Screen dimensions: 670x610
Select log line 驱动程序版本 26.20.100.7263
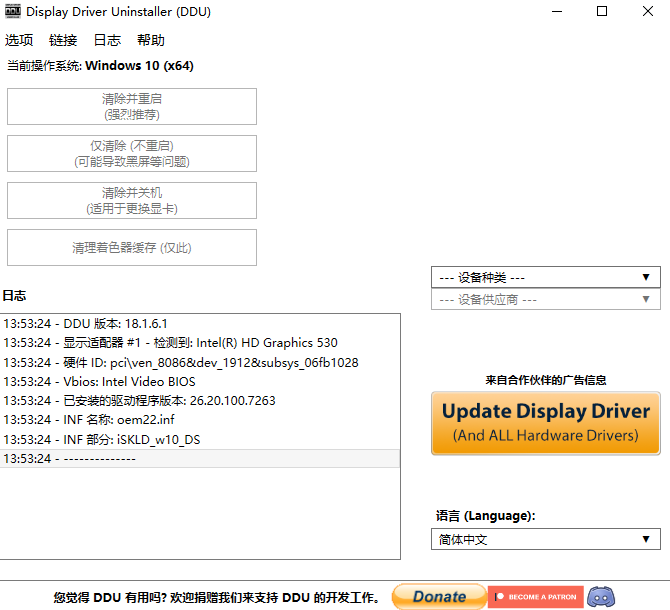pyautogui.click(x=200, y=401)
